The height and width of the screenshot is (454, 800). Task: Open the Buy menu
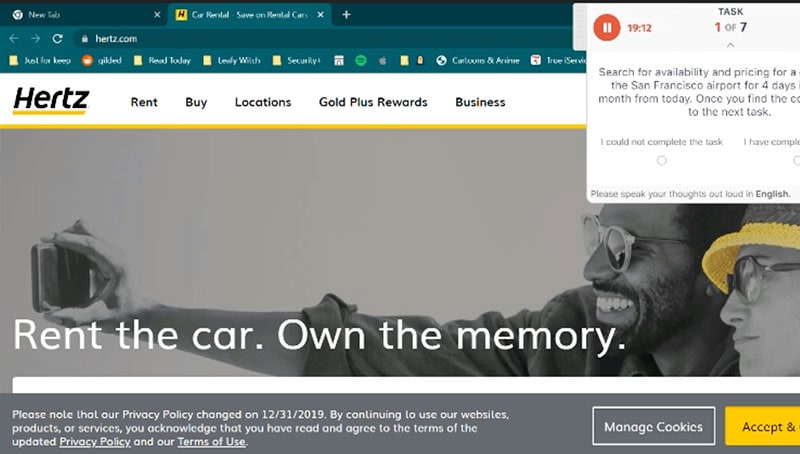196,102
